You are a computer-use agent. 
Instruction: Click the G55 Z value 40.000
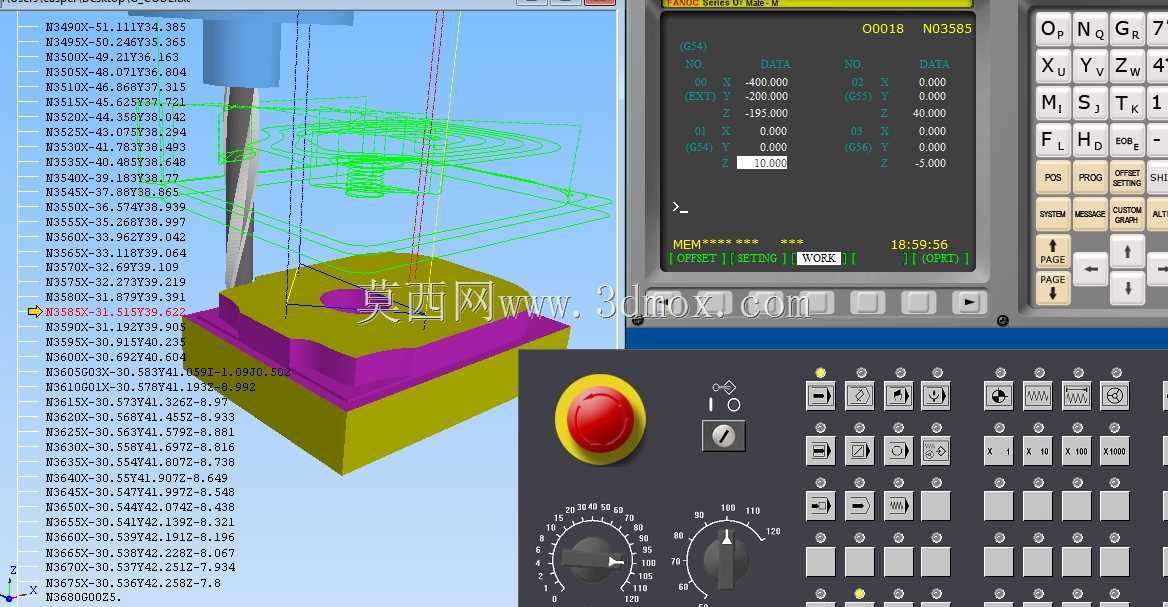click(x=929, y=113)
